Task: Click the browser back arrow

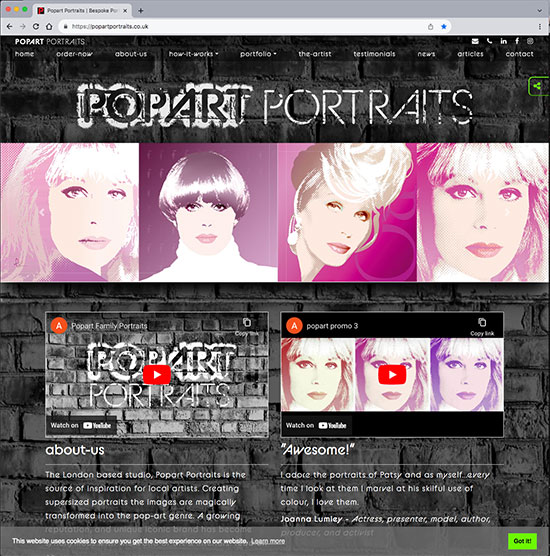Action: tap(10, 27)
